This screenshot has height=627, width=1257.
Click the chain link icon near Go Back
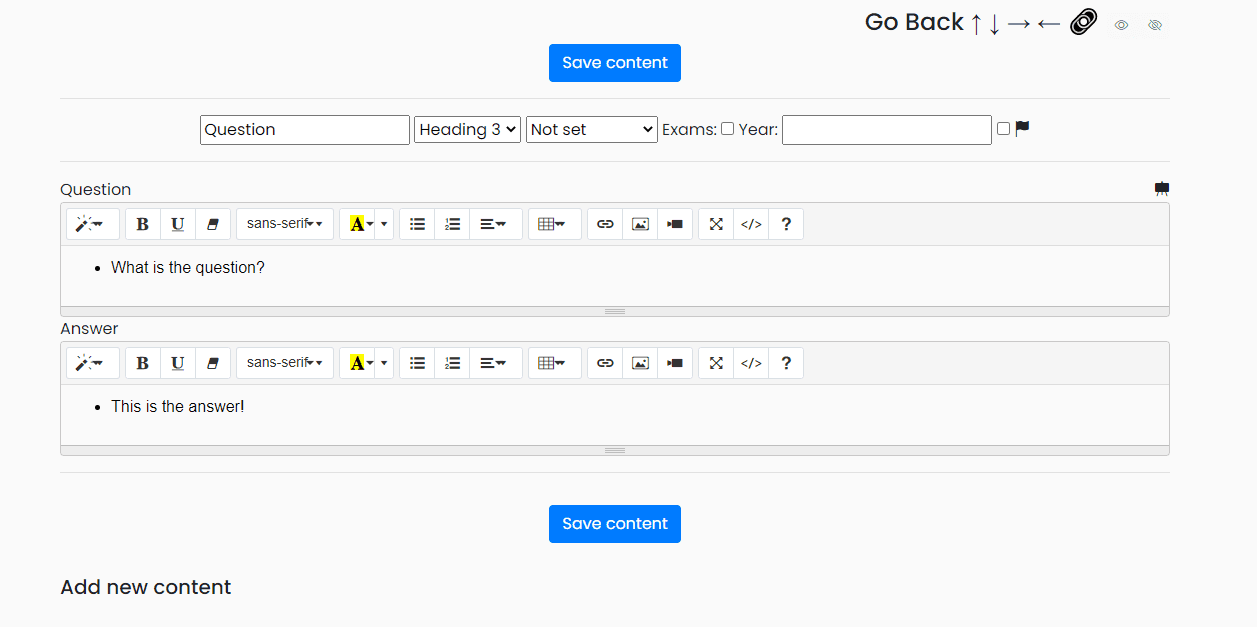point(1083,22)
